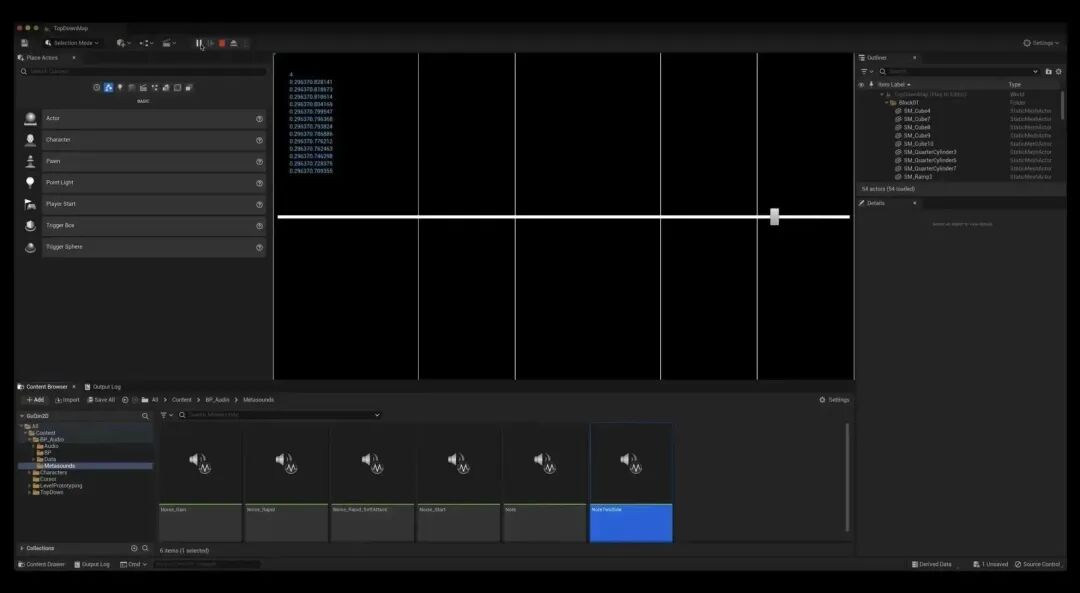Select the Basic category in Place Actors
The image size is (1080, 593).
click(108, 87)
